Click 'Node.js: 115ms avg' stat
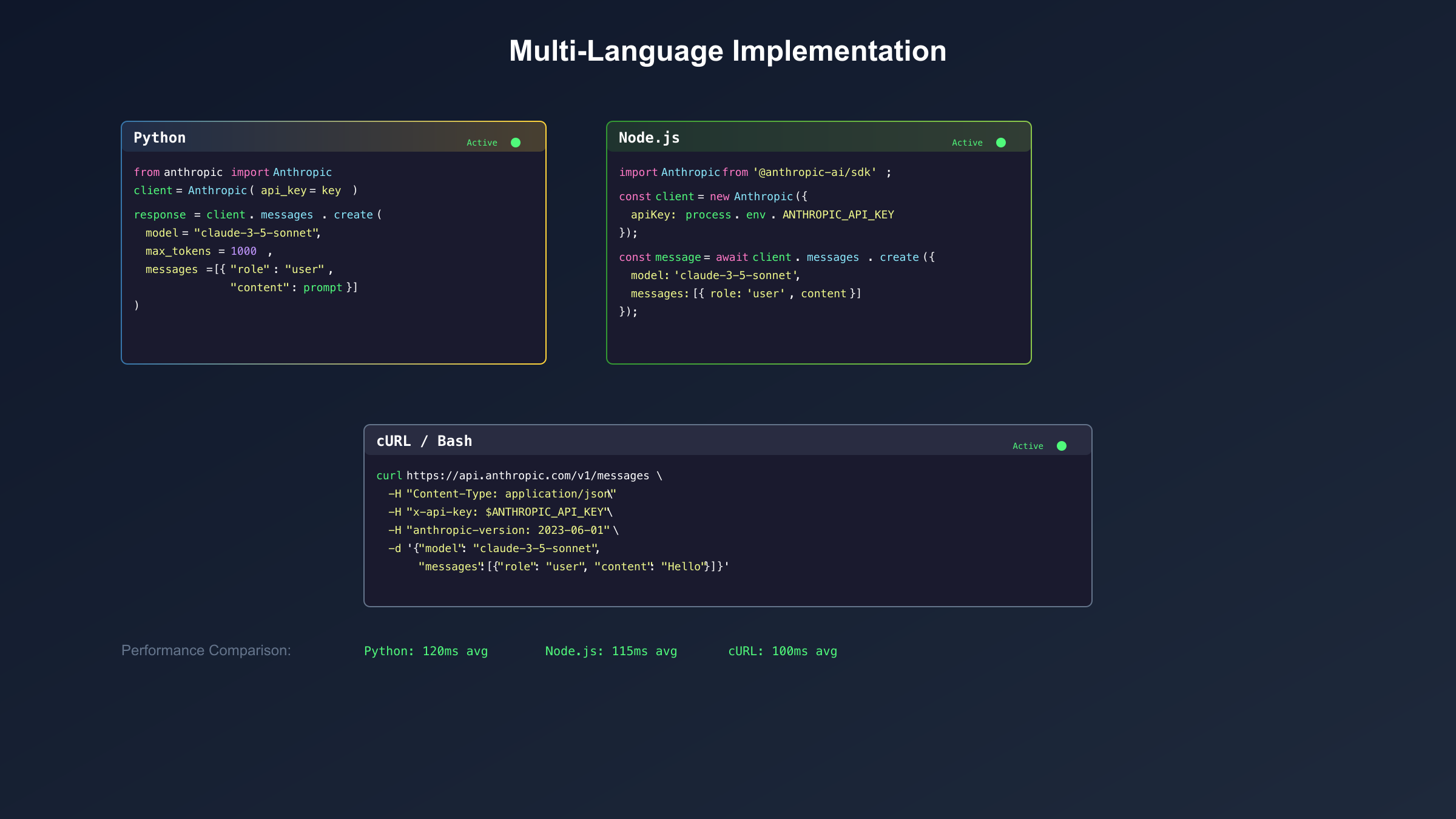The height and width of the screenshot is (819, 1456). click(x=611, y=651)
